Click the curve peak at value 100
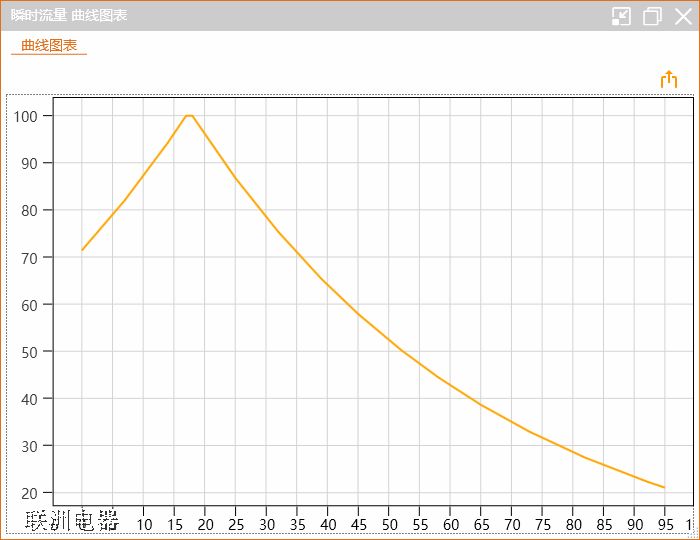 [188, 116]
